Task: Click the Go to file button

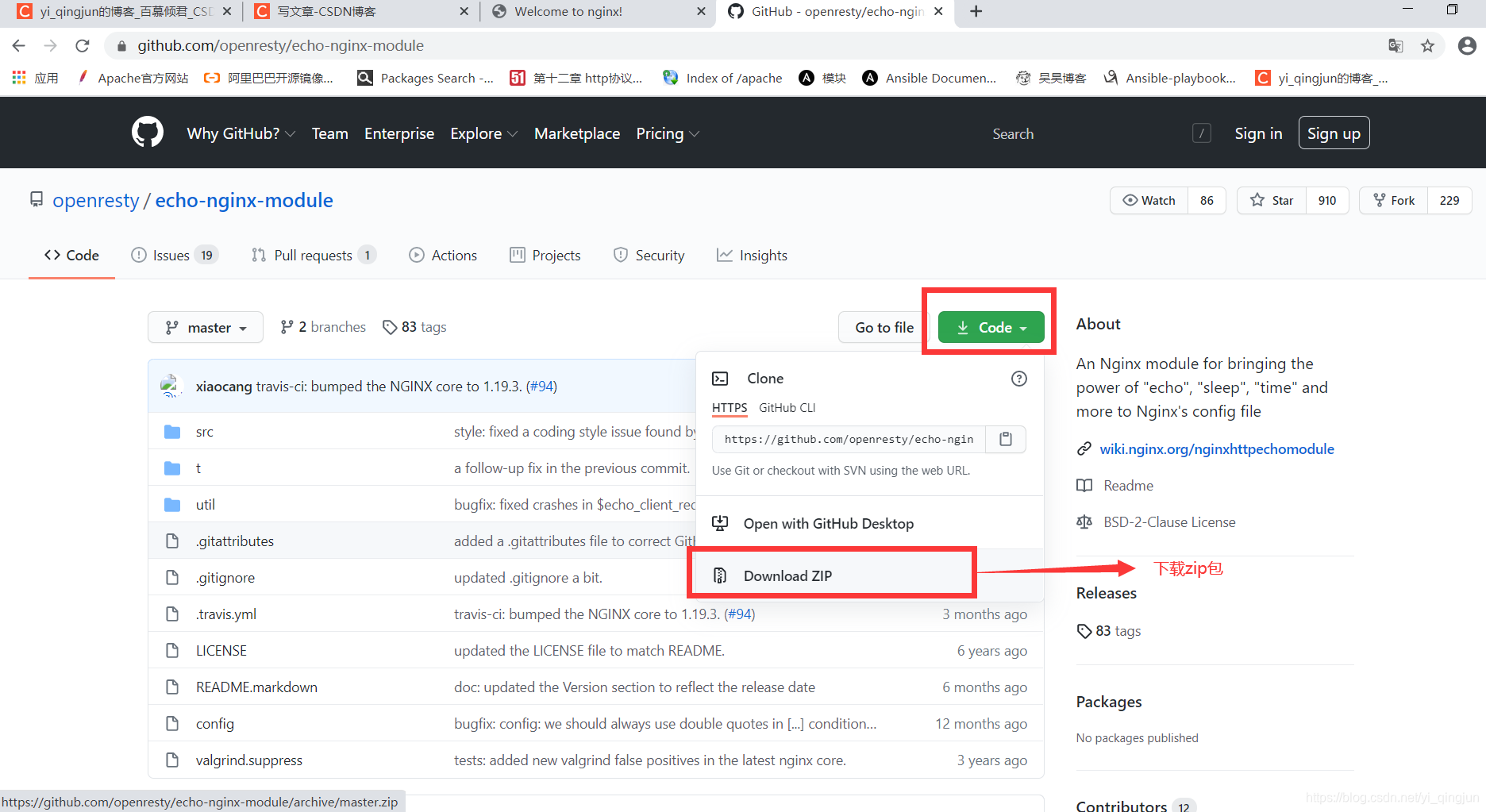Action: click(884, 327)
